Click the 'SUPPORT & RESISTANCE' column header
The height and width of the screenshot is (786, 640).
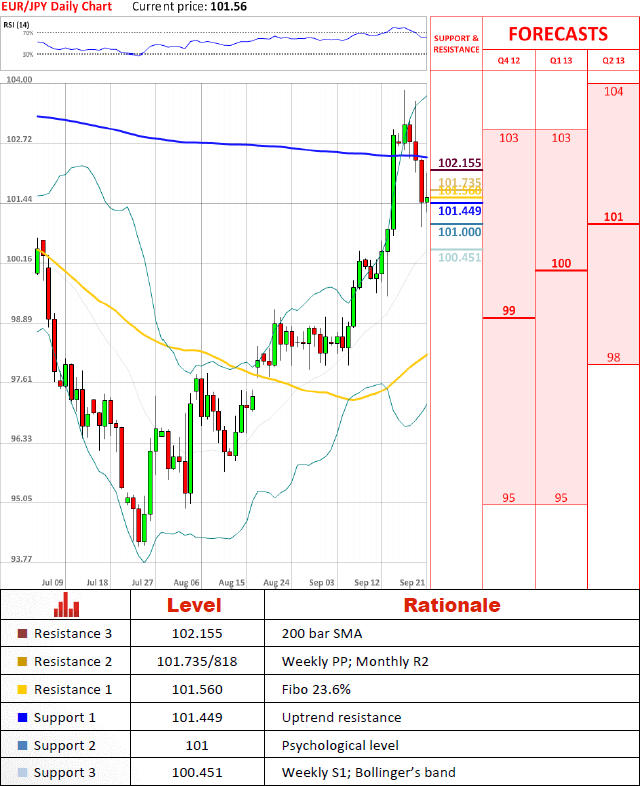coord(456,44)
